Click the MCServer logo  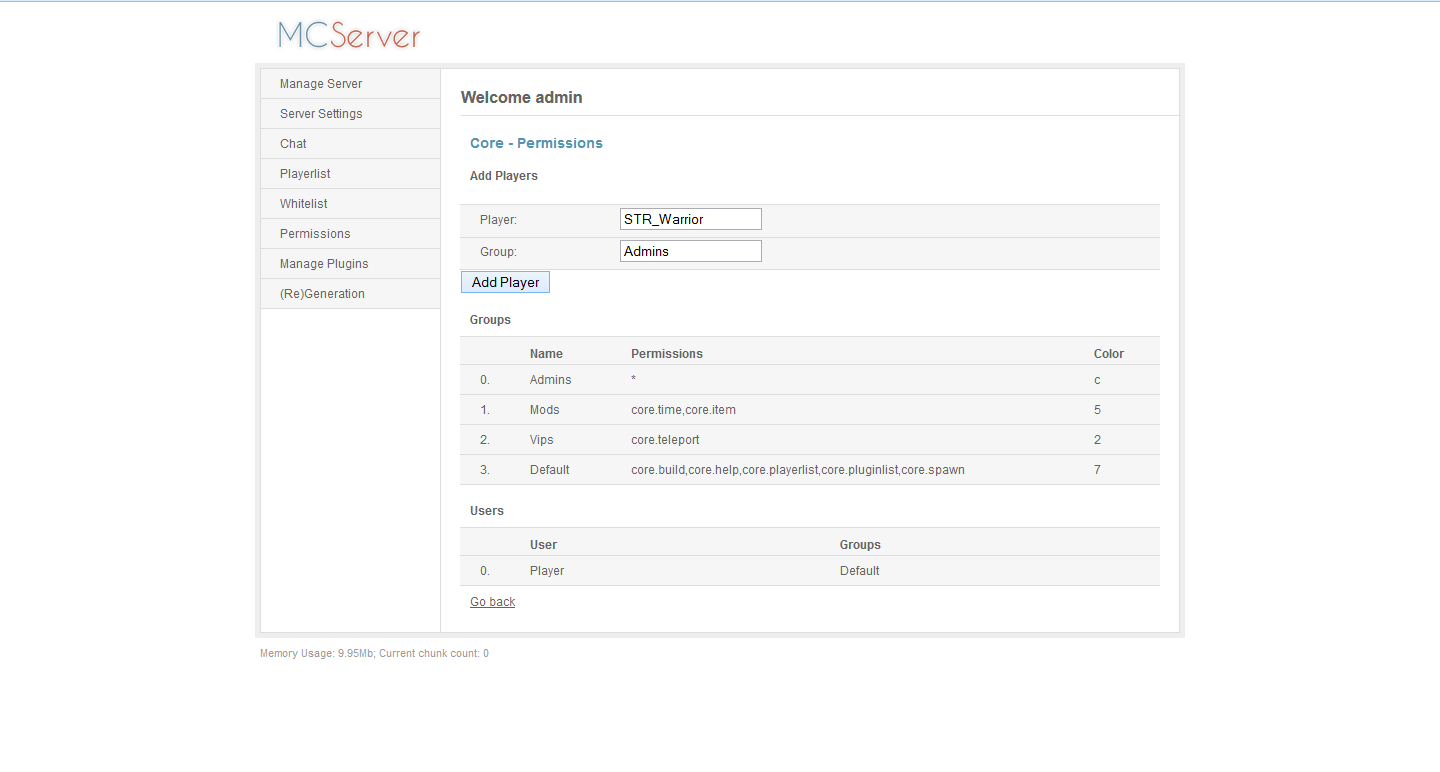349,35
